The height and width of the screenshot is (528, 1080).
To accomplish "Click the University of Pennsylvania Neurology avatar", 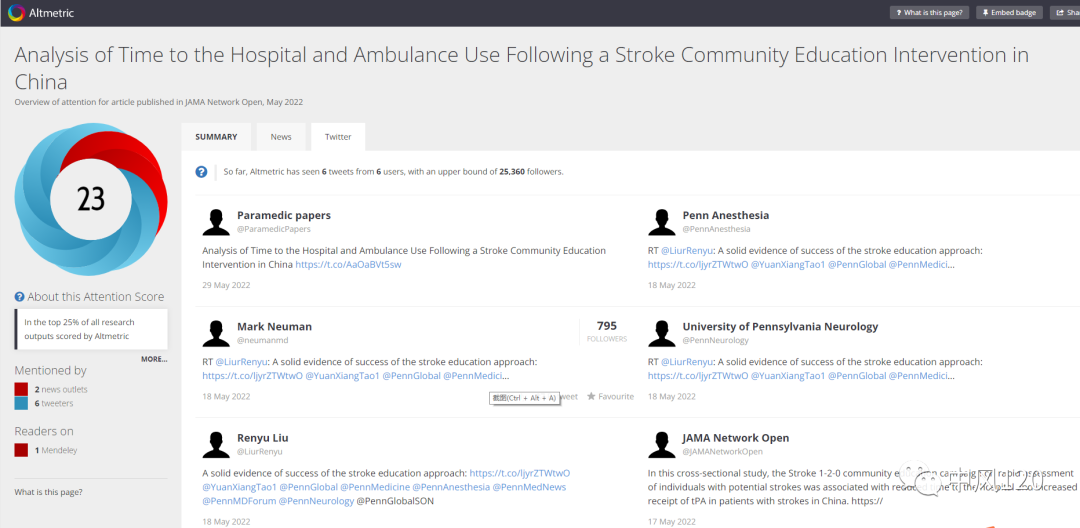I will 661,333.
